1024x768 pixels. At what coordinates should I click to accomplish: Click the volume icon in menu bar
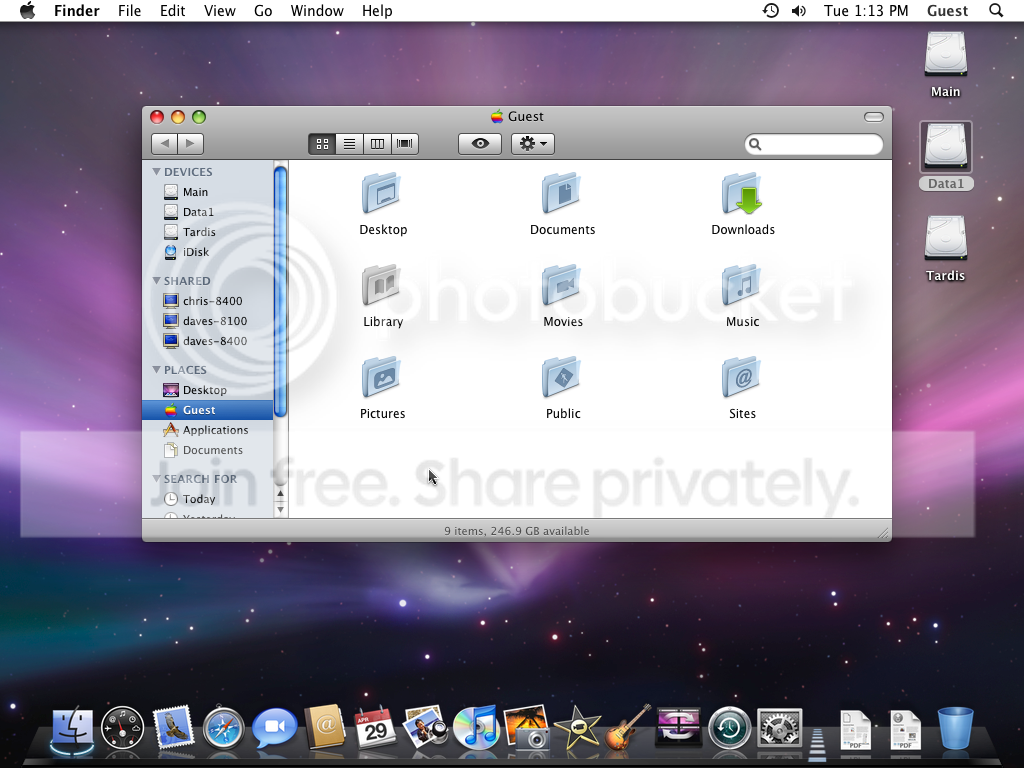[799, 10]
